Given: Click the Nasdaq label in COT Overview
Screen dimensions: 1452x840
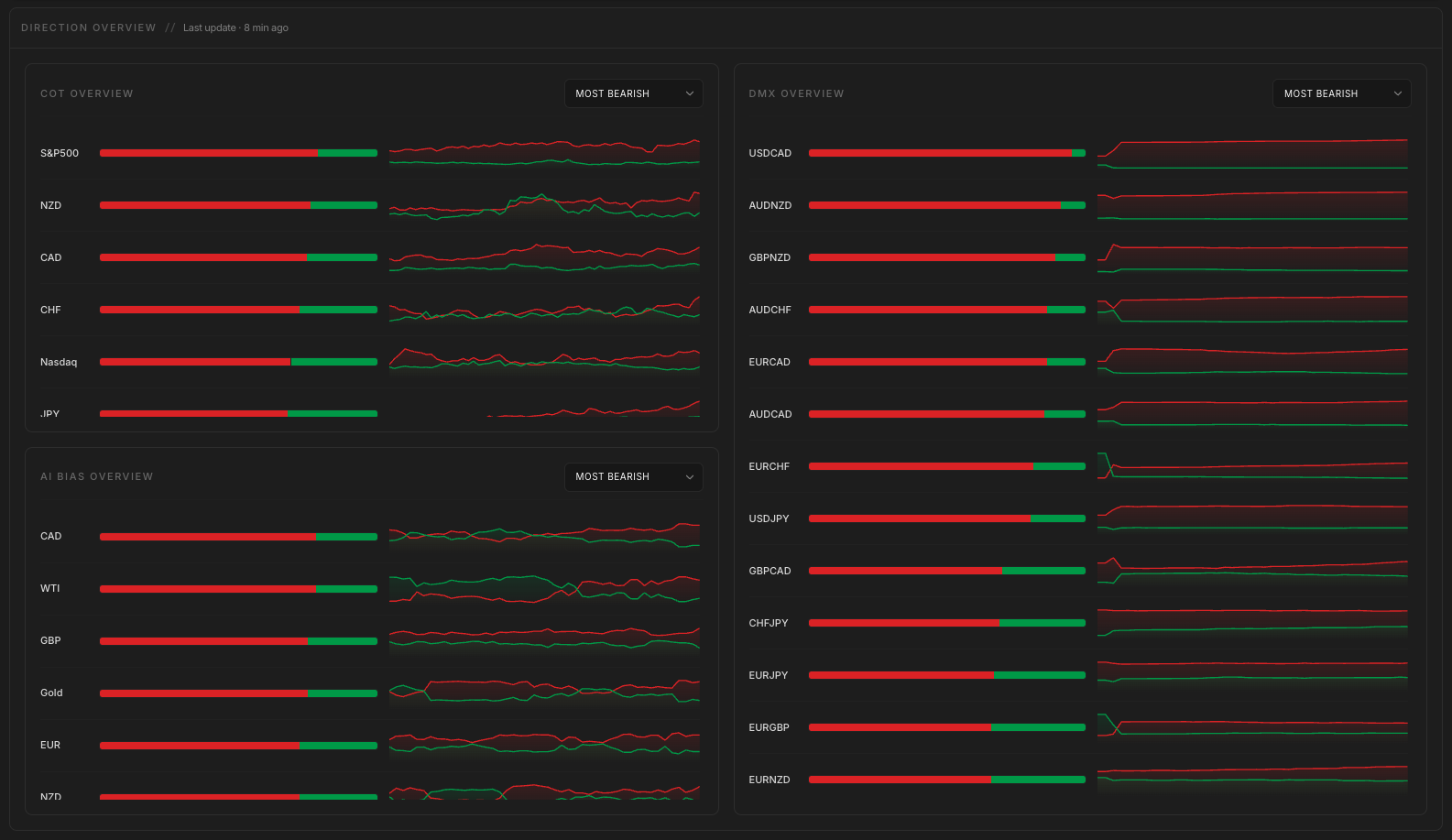Looking at the screenshot, I should click(59, 362).
